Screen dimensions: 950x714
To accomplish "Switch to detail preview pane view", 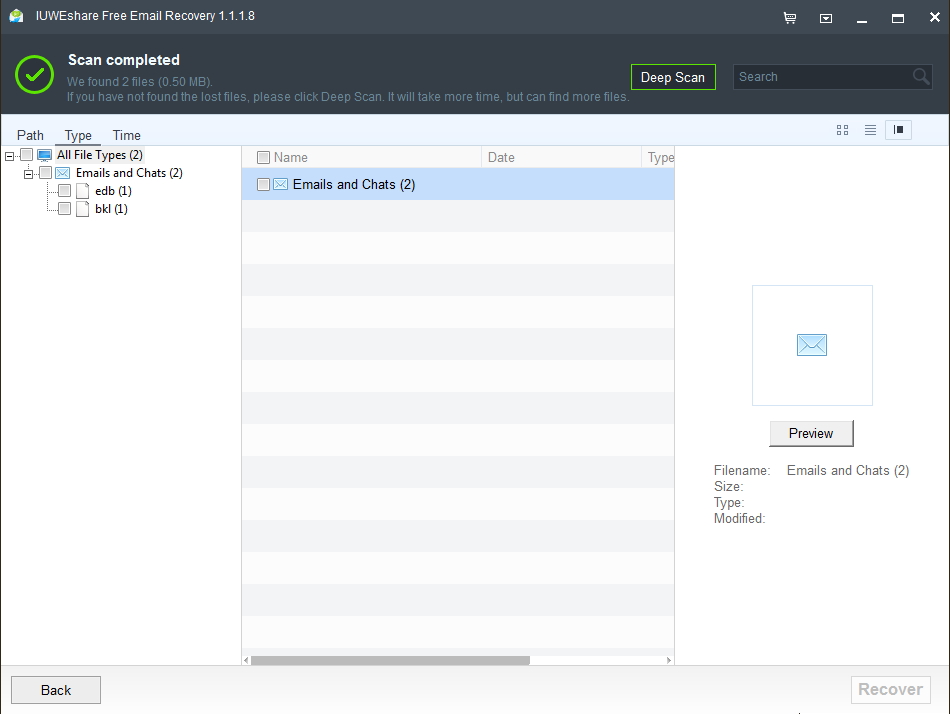I will coord(899,130).
